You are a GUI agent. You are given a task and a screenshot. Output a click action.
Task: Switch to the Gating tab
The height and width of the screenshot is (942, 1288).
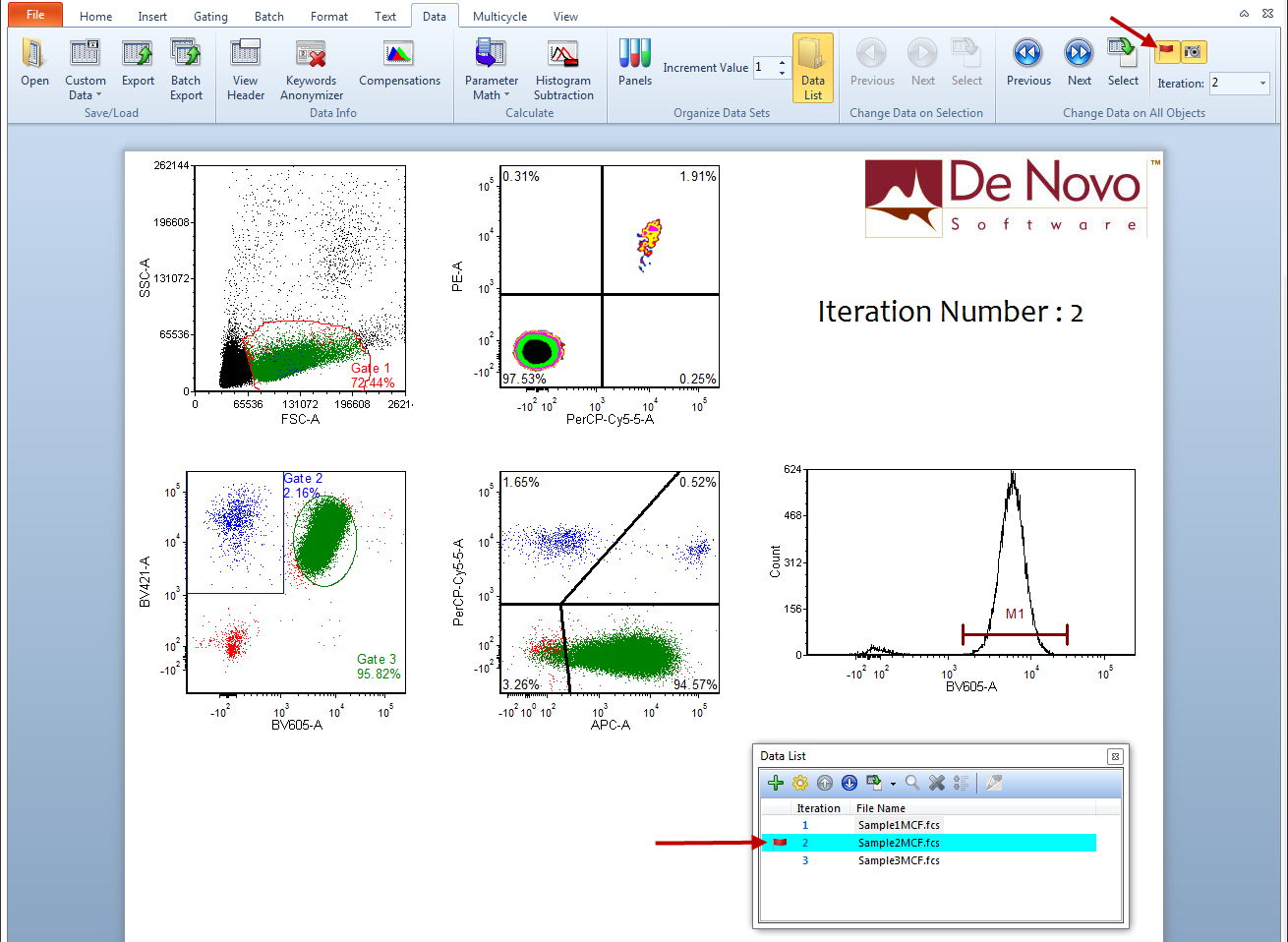click(x=210, y=17)
